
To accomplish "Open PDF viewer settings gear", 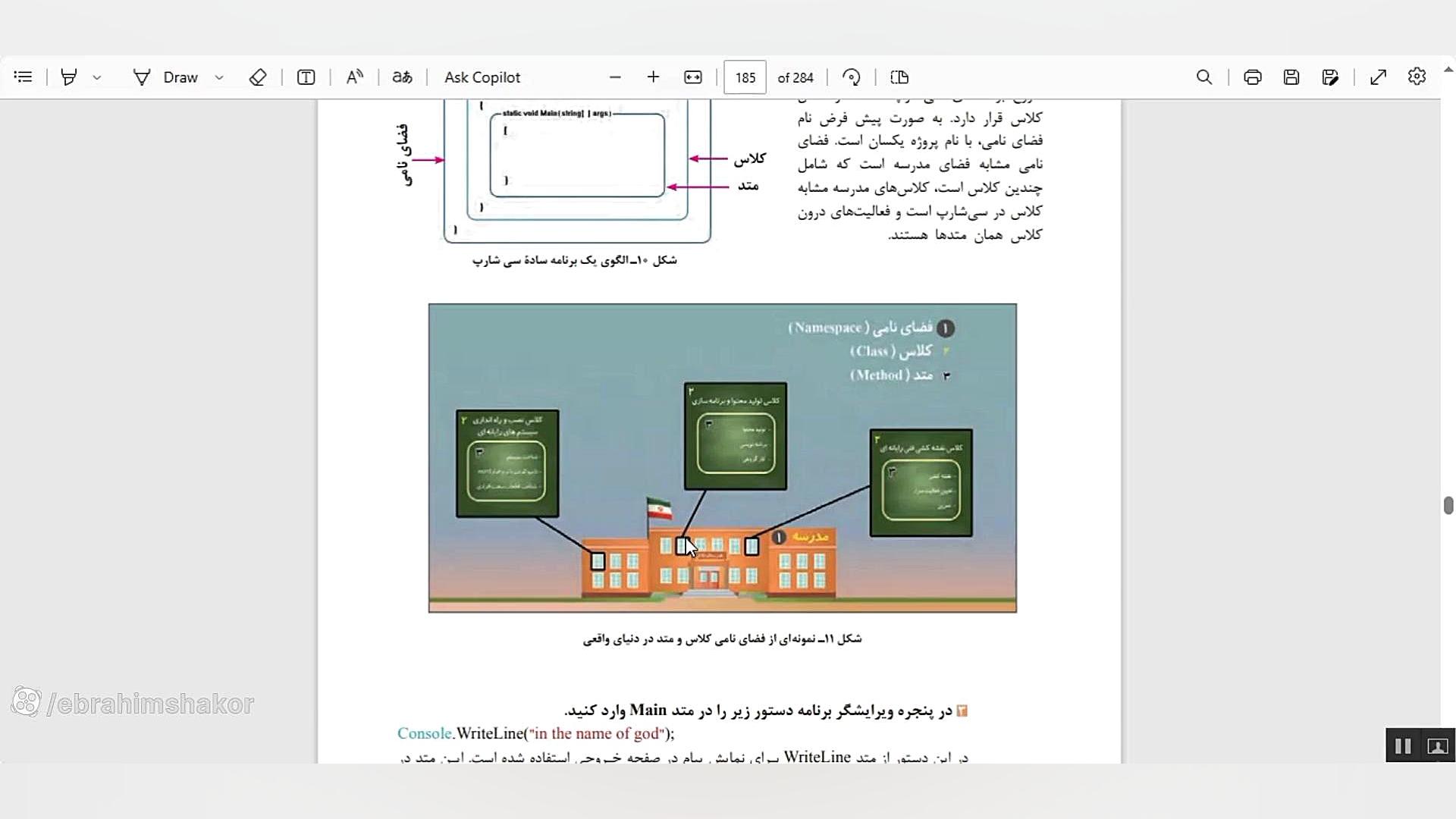I will (x=1417, y=77).
